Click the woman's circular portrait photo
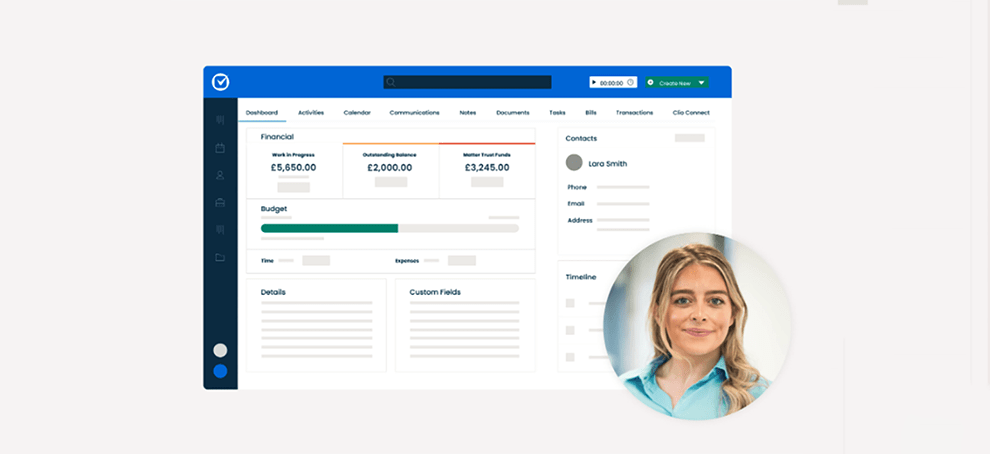Screen dimensions: 990x454 tap(696, 326)
